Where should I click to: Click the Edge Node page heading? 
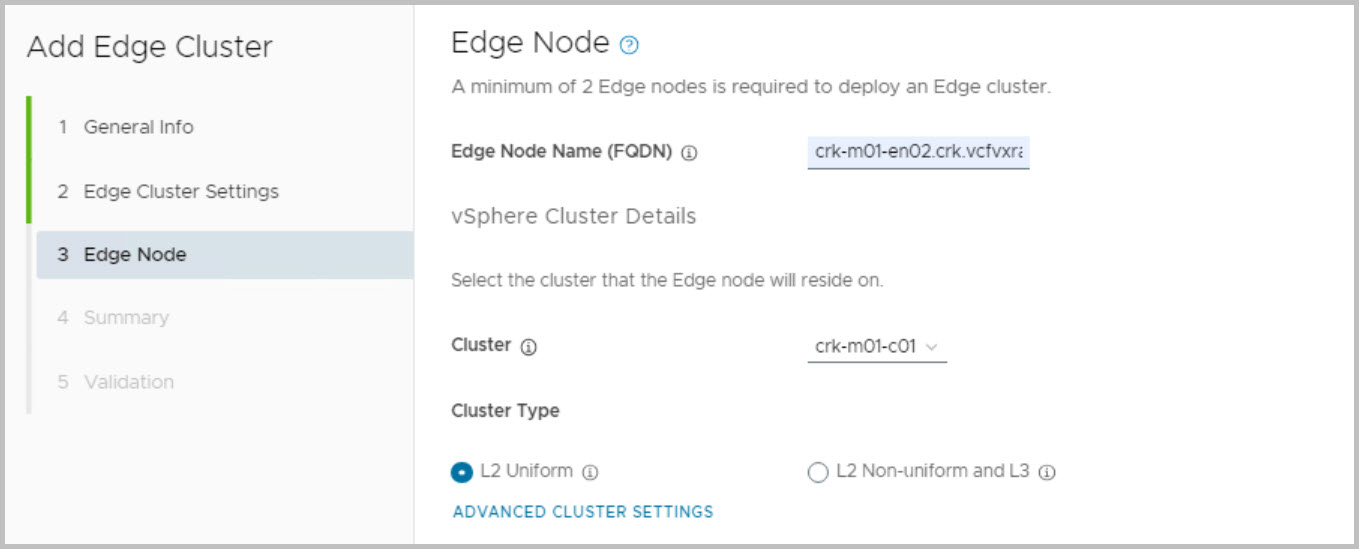pyautogui.click(x=530, y=43)
